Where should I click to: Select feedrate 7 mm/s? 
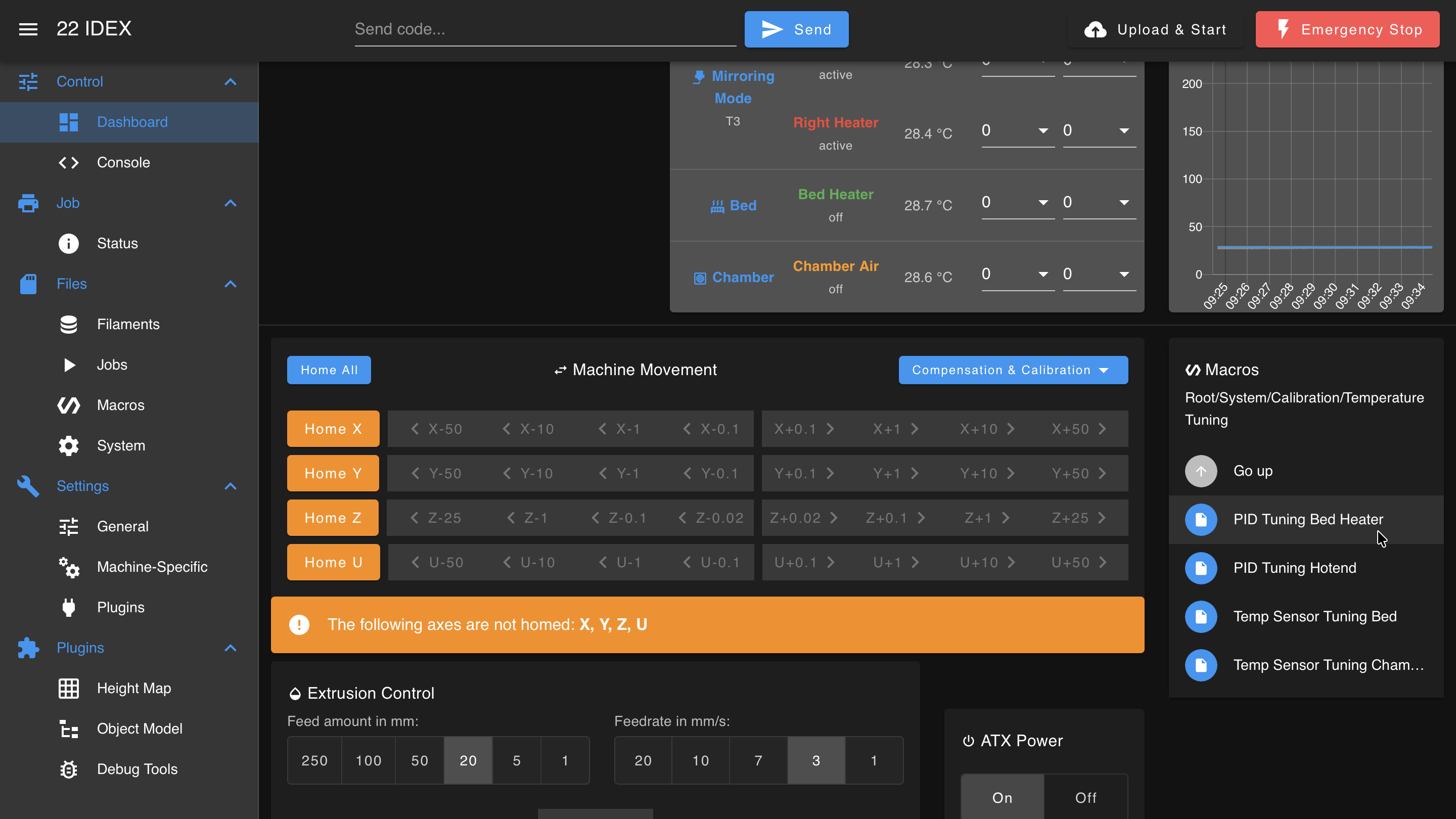click(x=758, y=761)
